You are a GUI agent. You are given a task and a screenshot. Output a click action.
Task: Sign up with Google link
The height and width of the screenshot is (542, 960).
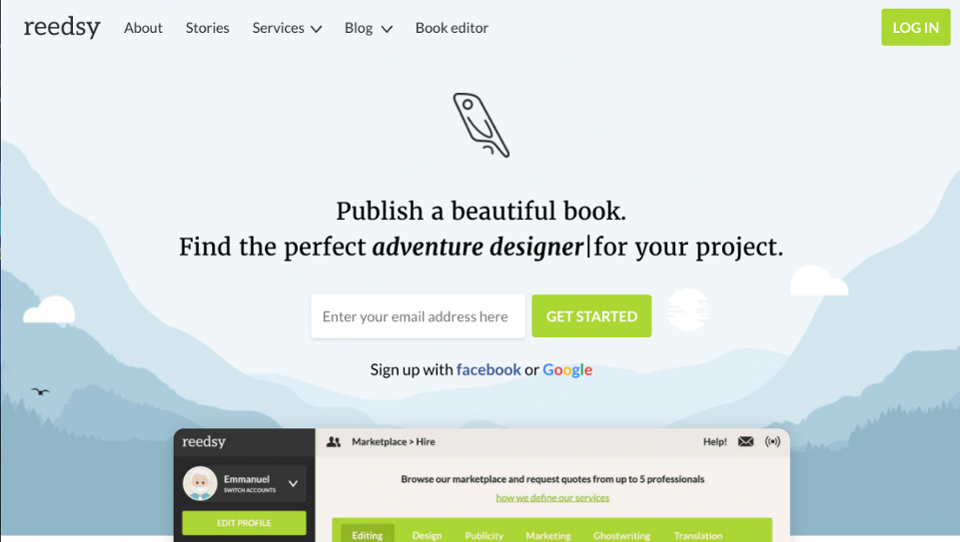[568, 370]
